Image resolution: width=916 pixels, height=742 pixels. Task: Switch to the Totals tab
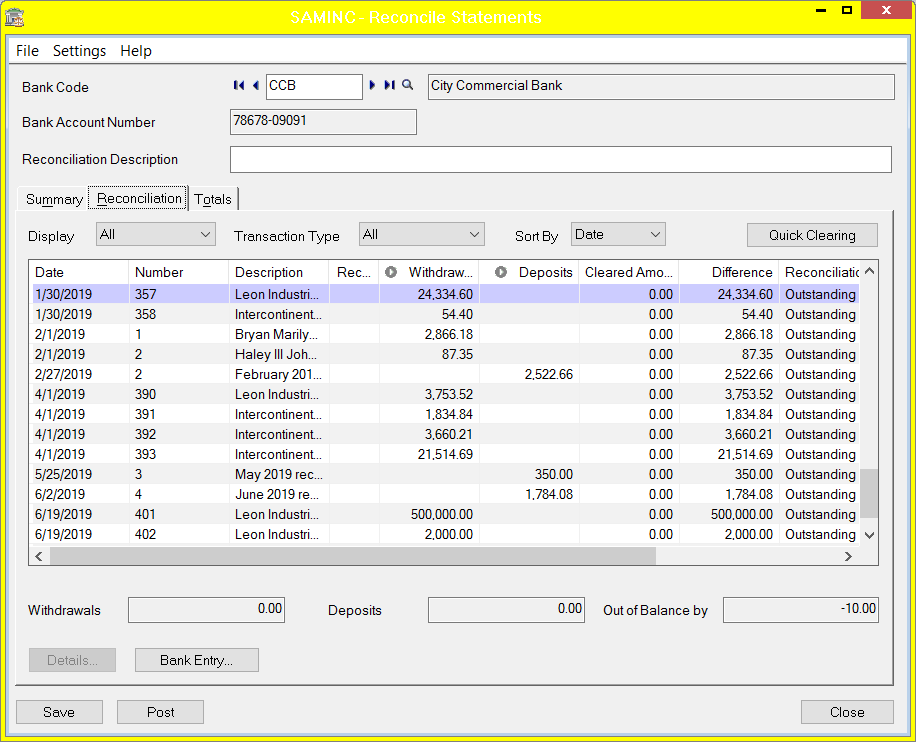point(213,198)
